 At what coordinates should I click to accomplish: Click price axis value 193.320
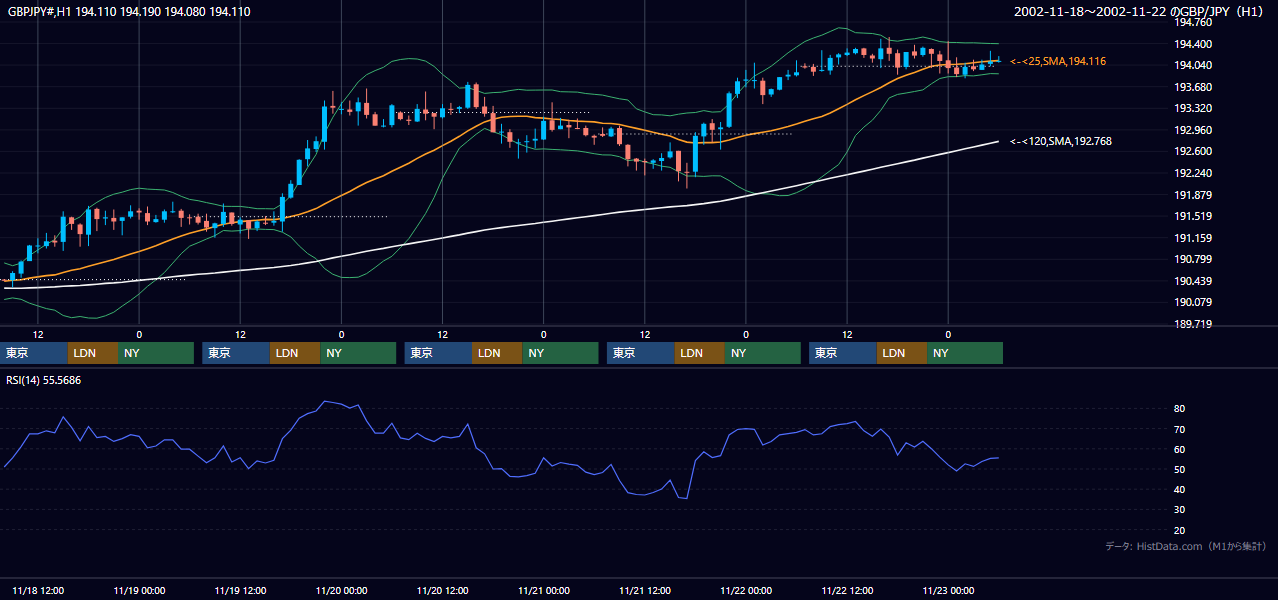[1192, 108]
